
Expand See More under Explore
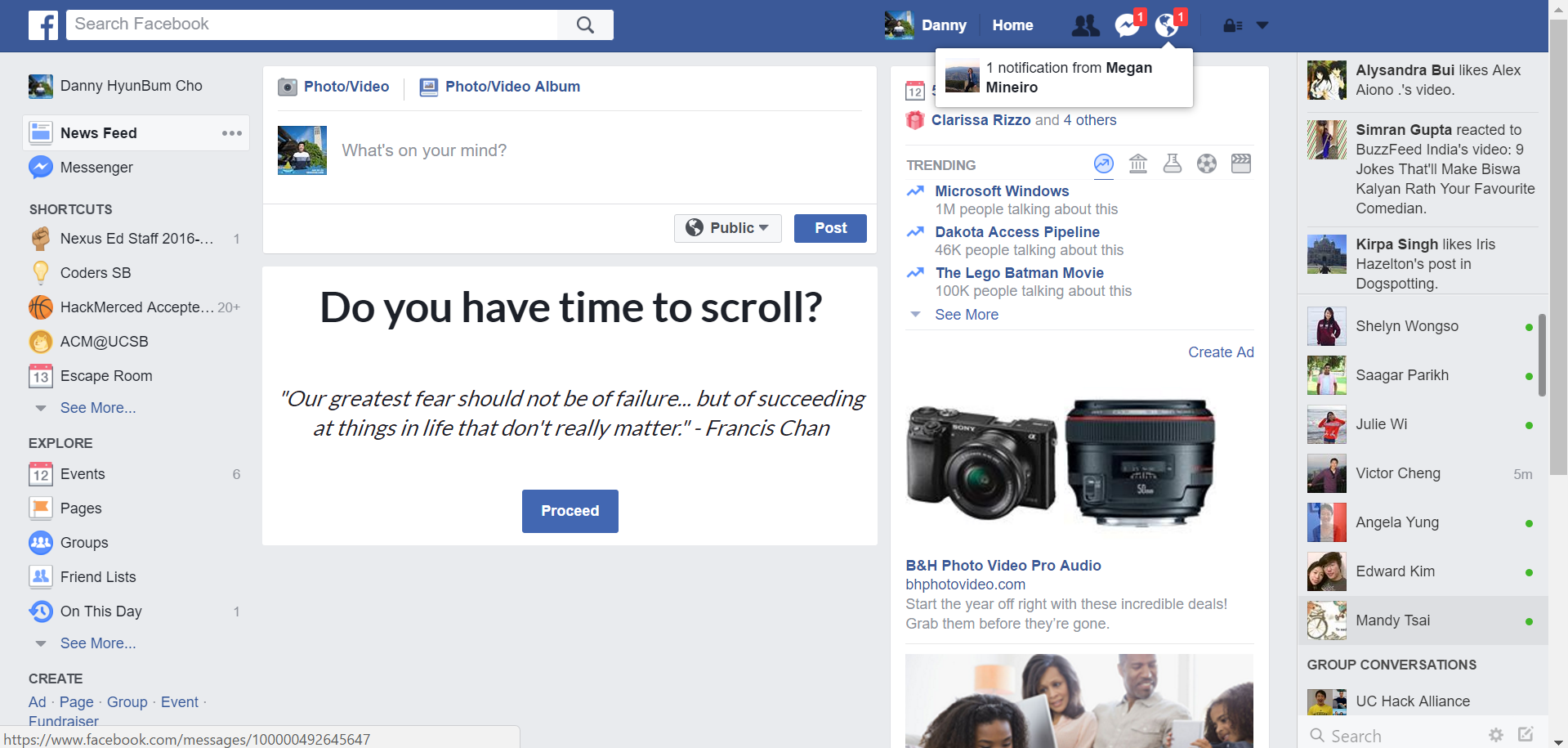click(x=98, y=643)
